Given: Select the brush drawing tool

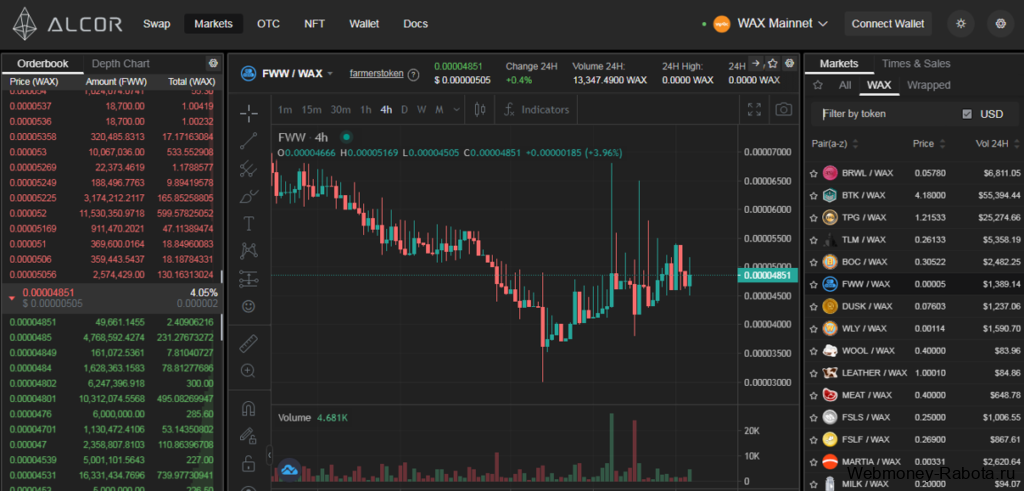Looking at the screenshot, I should coord(248,196).
